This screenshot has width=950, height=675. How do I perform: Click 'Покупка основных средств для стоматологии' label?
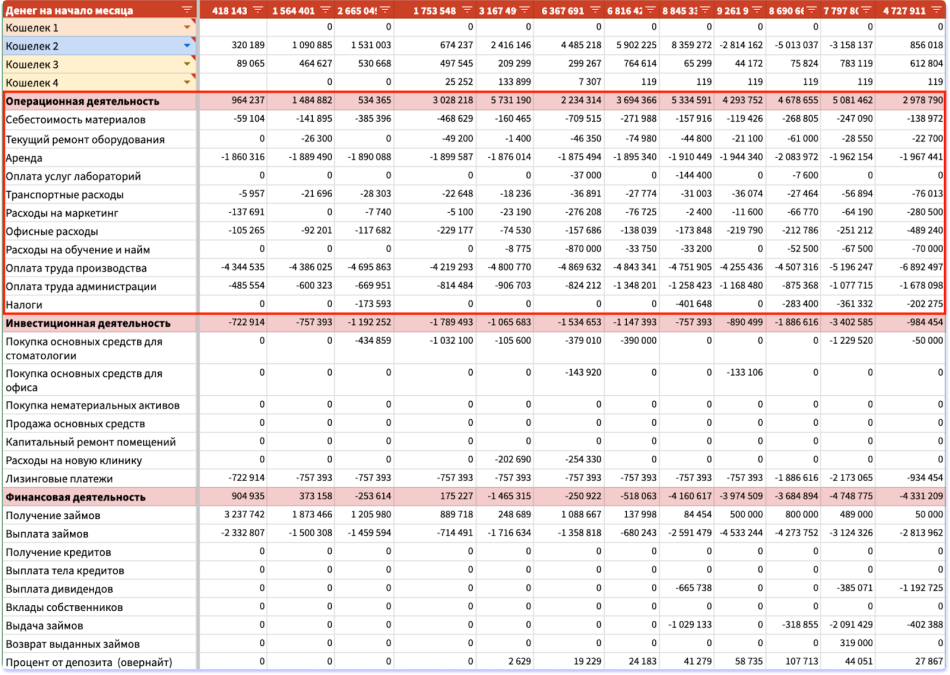pyautogui.click(x=84, y=348)
